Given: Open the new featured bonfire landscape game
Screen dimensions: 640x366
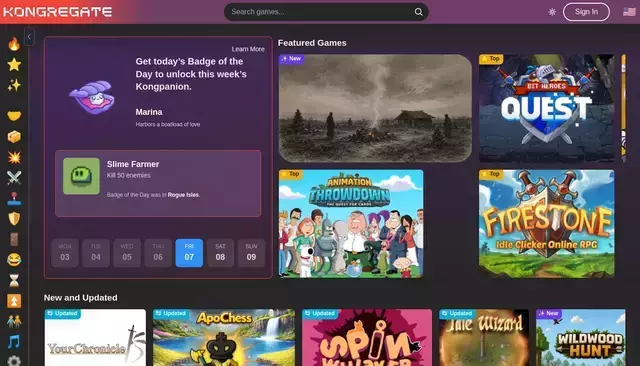Looking at the screenshot, I should click(375, 108).
